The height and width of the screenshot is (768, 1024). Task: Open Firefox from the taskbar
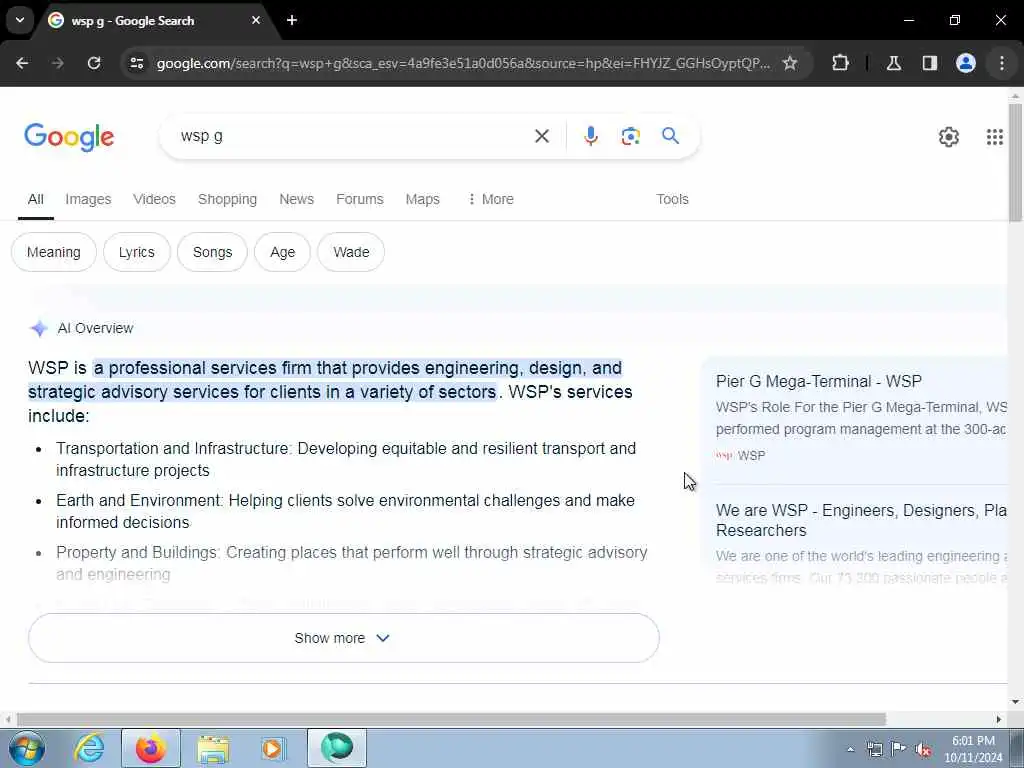(151, 748)
